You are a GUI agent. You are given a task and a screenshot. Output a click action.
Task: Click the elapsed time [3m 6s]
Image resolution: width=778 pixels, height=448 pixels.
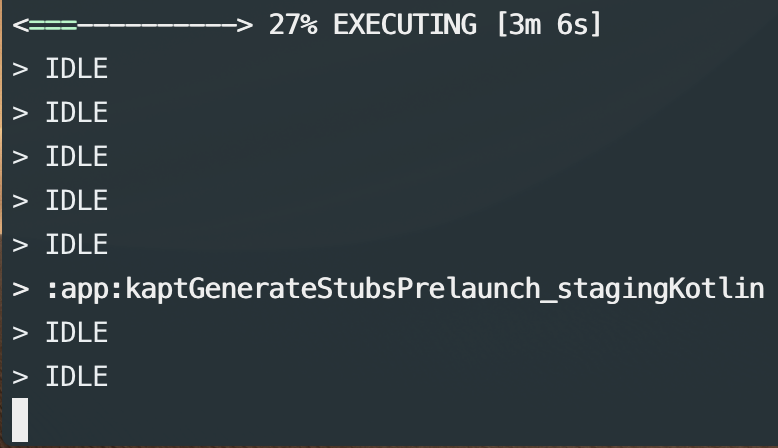549,25
